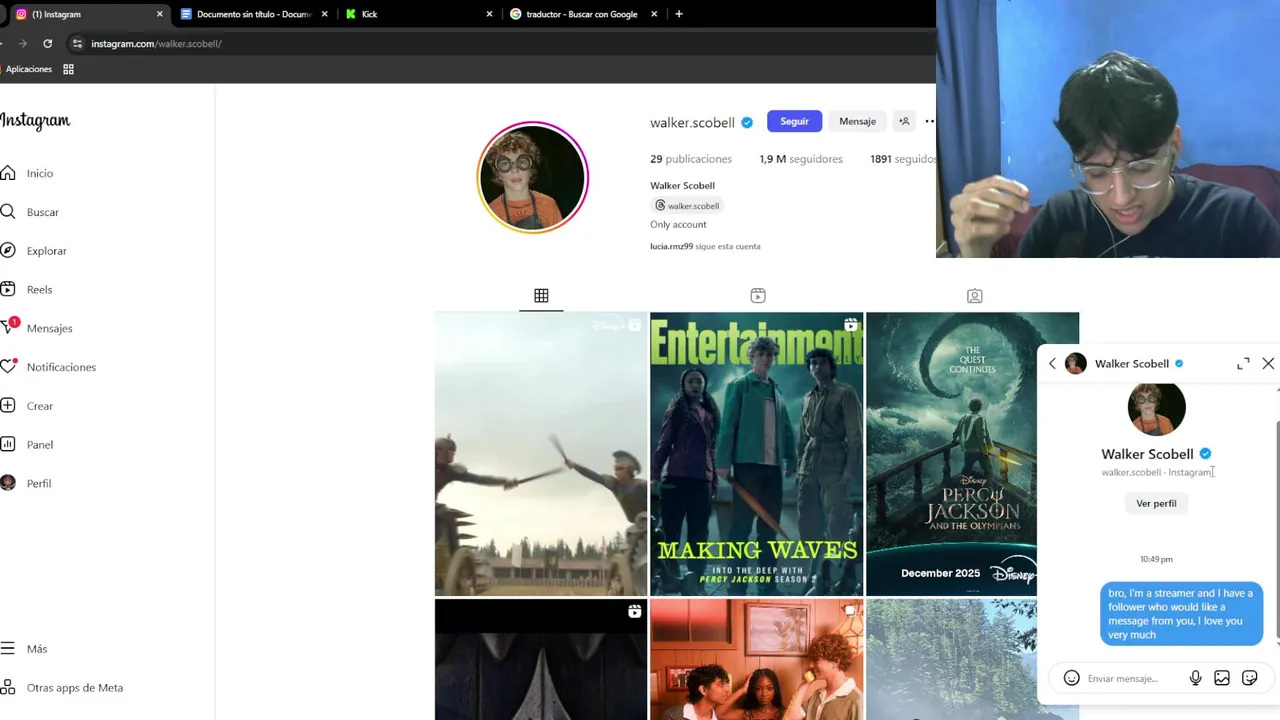Select the tagged photos tab
The height and width of the screenshot is (720, 1280).
(x=975, y=296)
